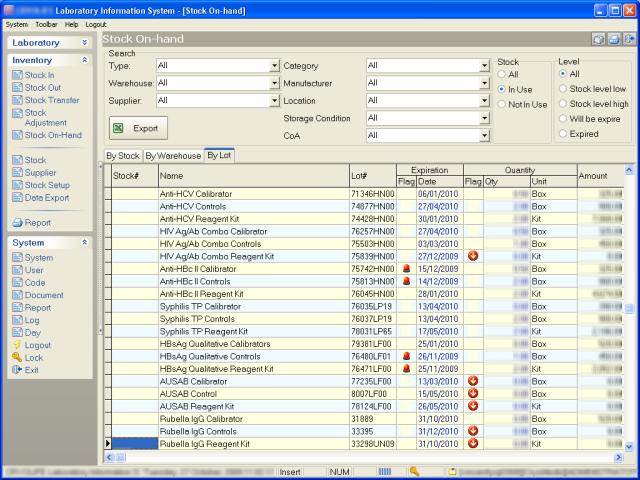This screenshot has height=480, width=640.
Task: Collapse the Inventory panel section
Action: coord(84,61)
